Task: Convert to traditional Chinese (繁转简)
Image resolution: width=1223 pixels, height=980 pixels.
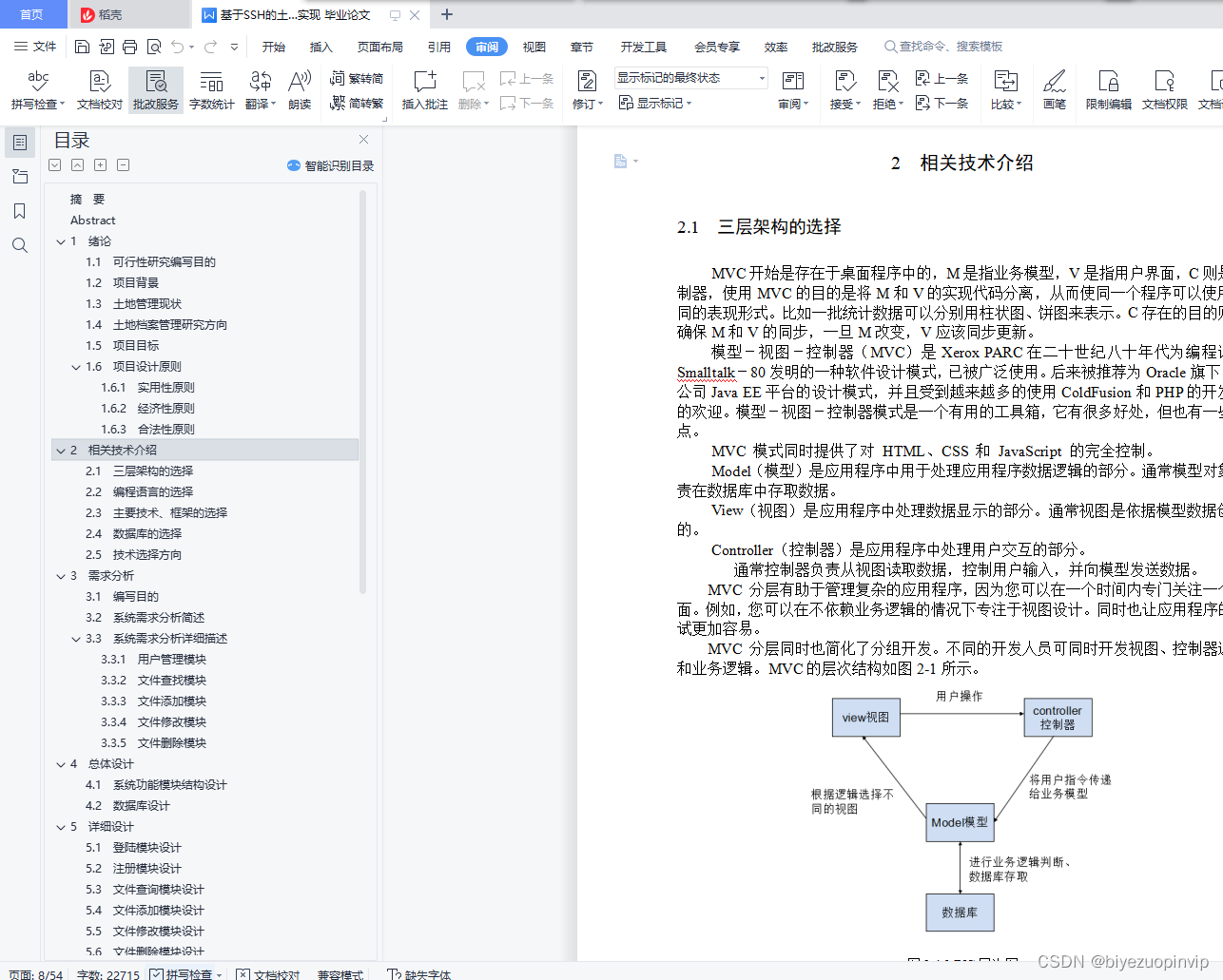Action: [357, 79]
